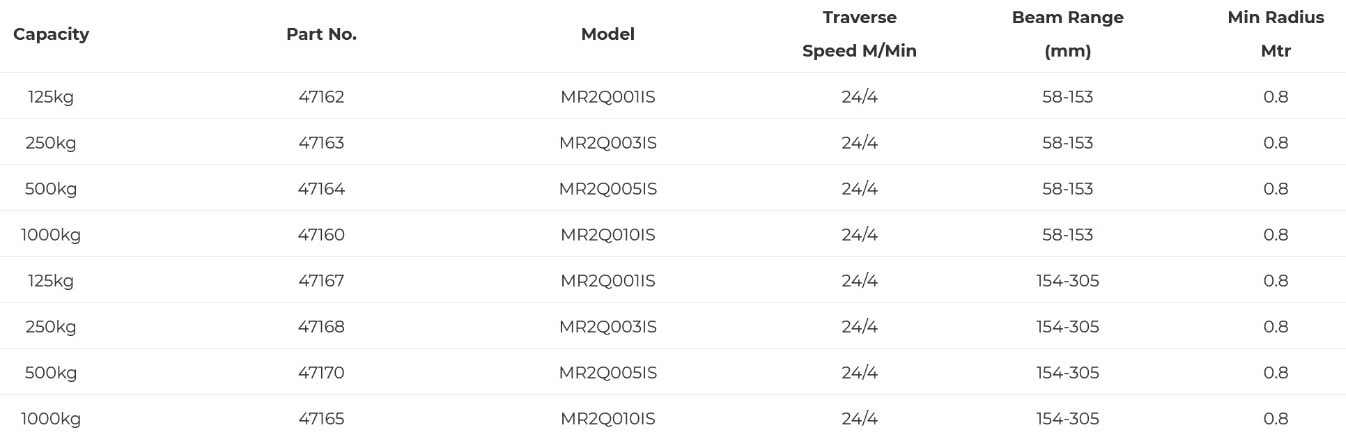Click the 500kg capacity in row 47170
Image resolution: width=1346 pixels, height=436 pixels.
[51, 373]
